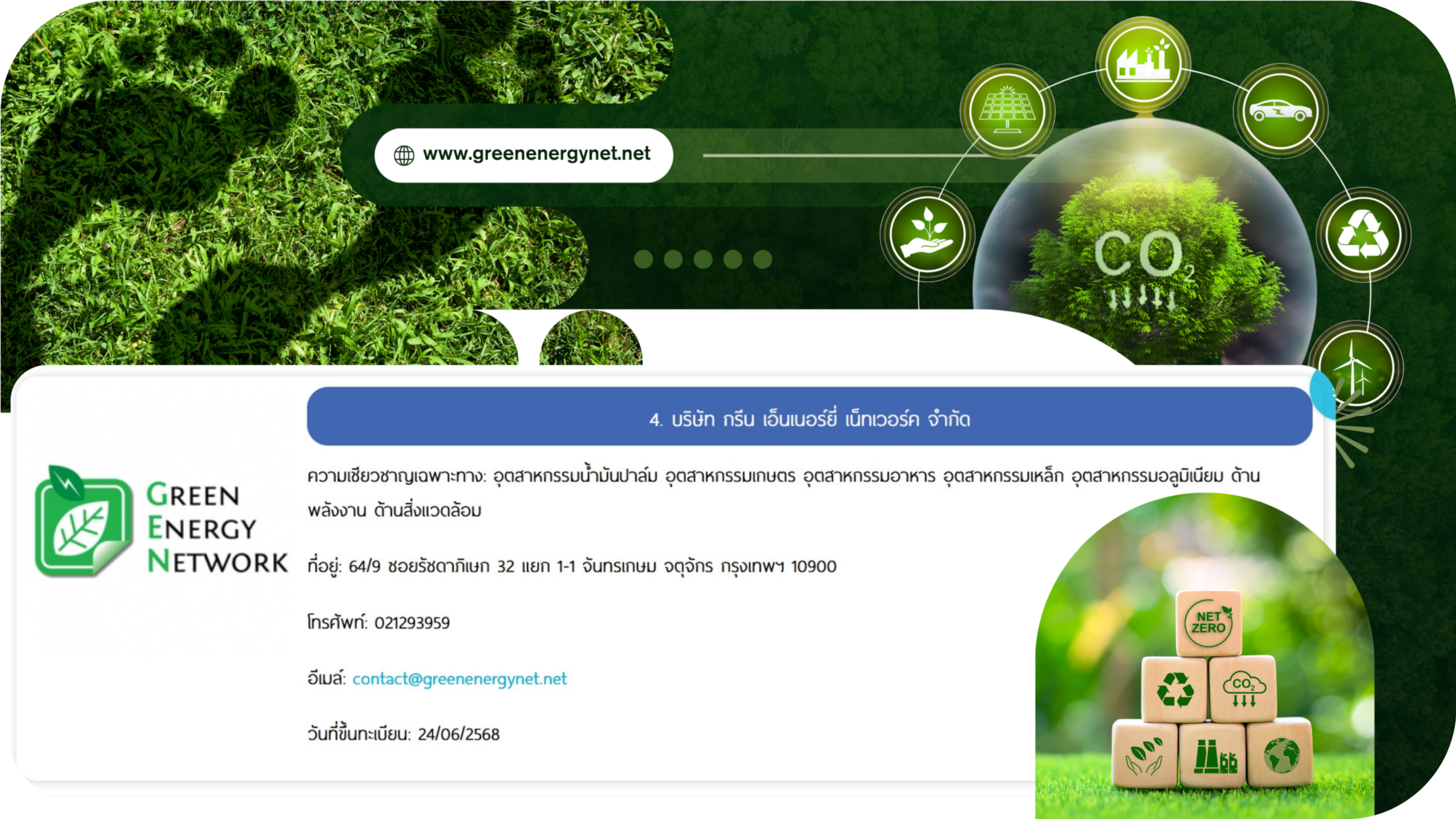Image resolution: width=1456 pixels, height=819 pixels.
Task: Click the electric car icon
Action: tap(1280, 111)
